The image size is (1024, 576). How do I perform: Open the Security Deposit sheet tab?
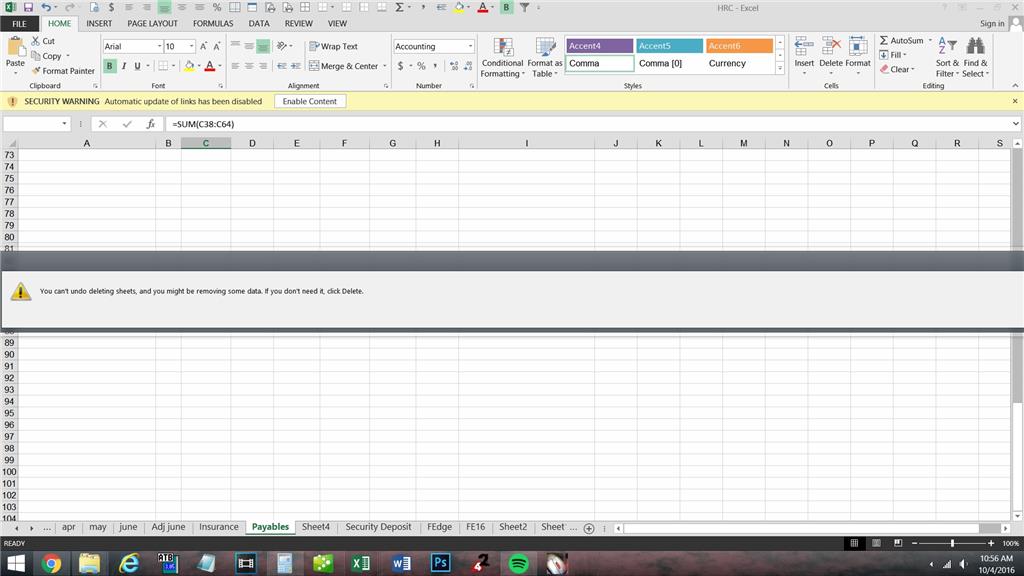click(x=378, y=527)
